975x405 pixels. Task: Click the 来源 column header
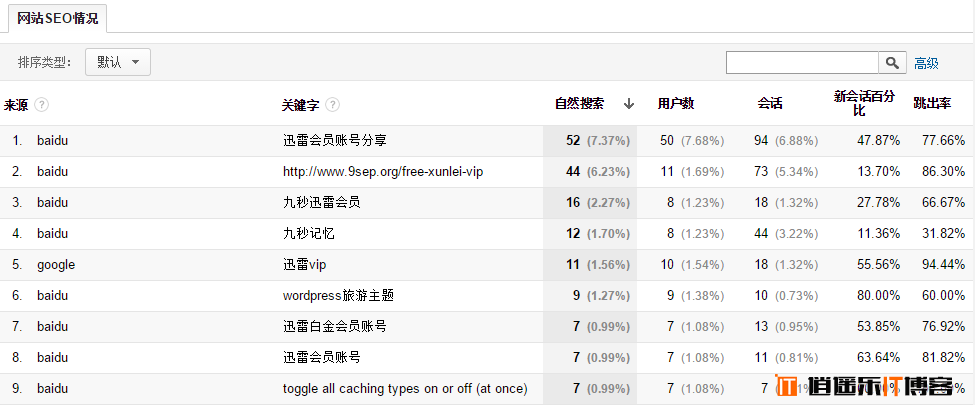[16, 104]
